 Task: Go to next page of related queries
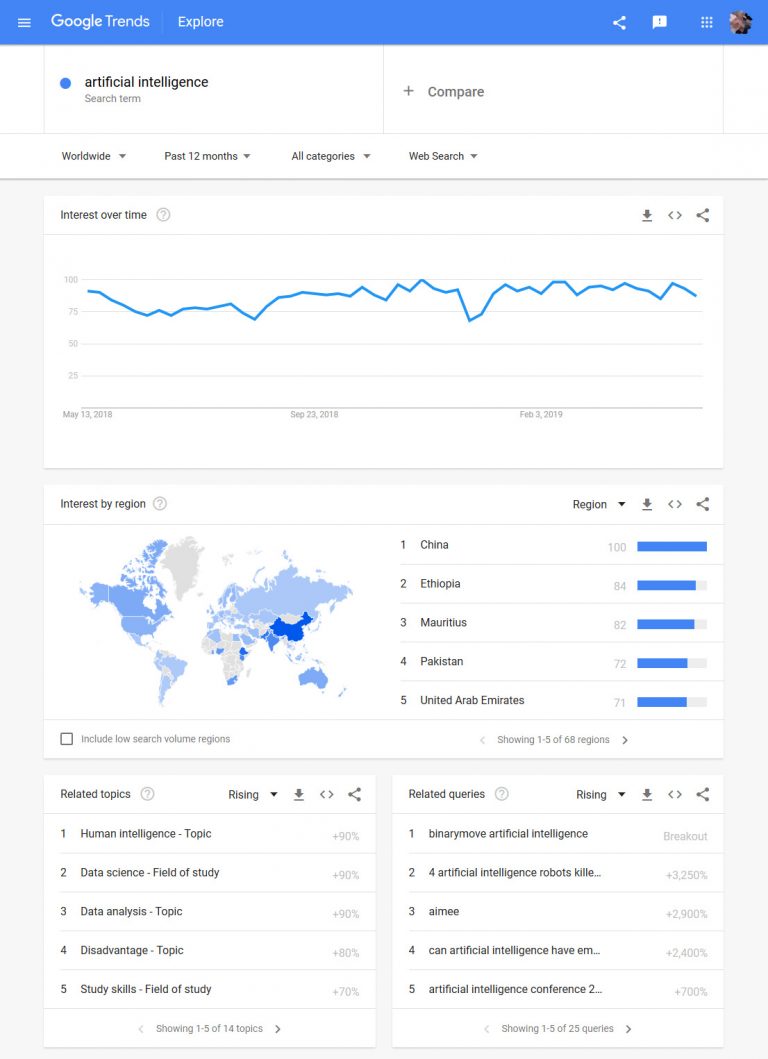tap(628, 1029)
